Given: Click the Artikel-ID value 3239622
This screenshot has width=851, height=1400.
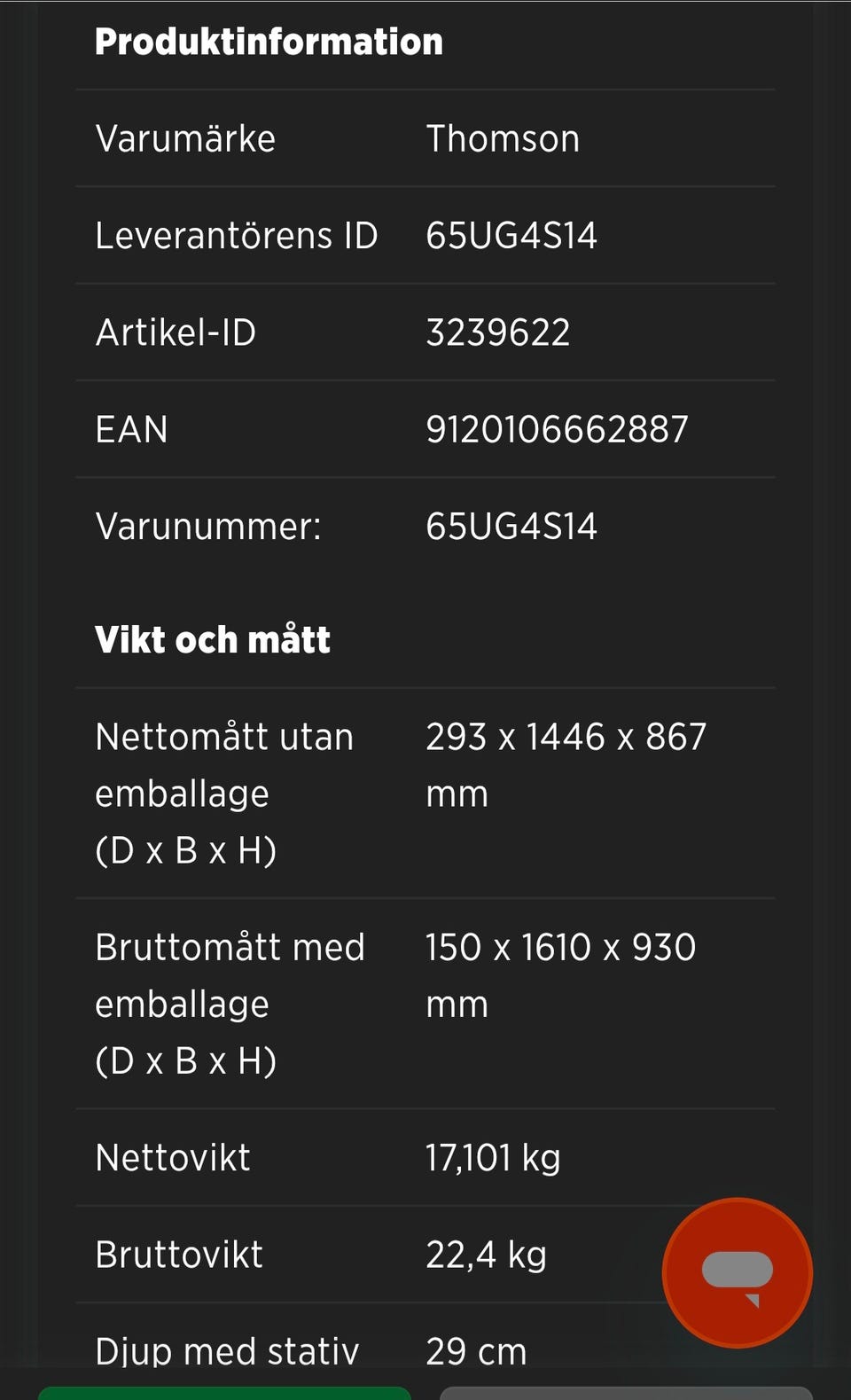Looking at the screenshot, I should (497, 332).
